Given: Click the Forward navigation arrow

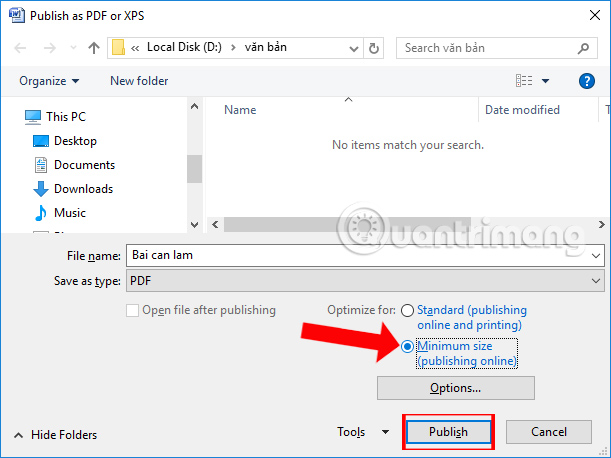Looking at the screenshot, I should tap(49, 48).
